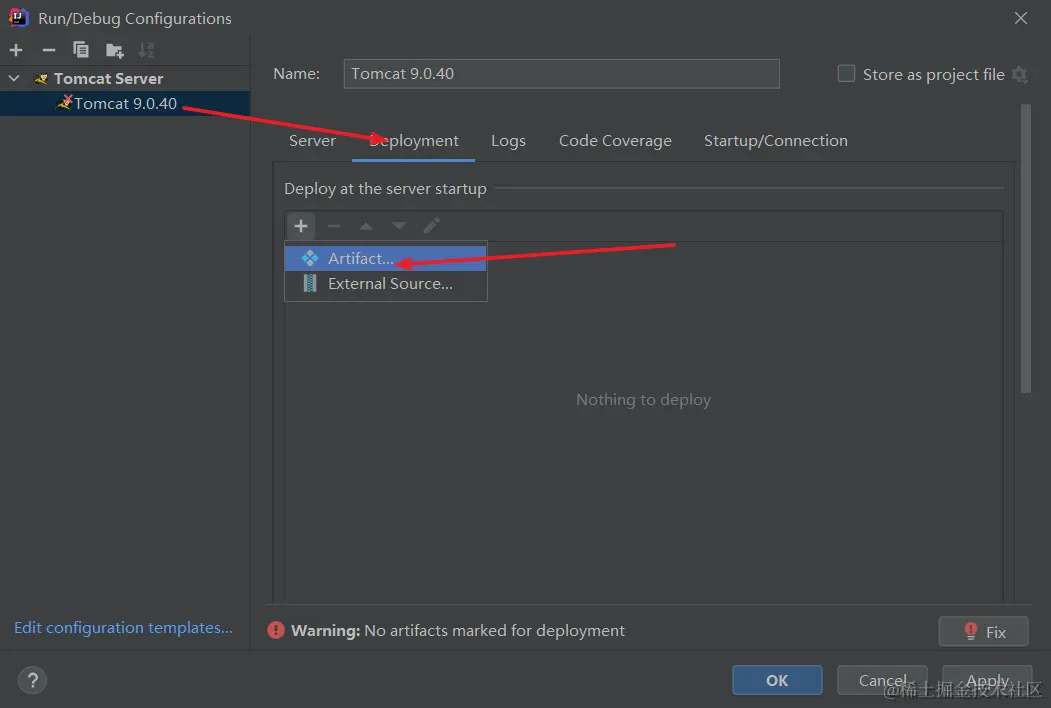The image size is (1051, 708).
Task: Click the red warning icon
Action: (x=275, y=630)
